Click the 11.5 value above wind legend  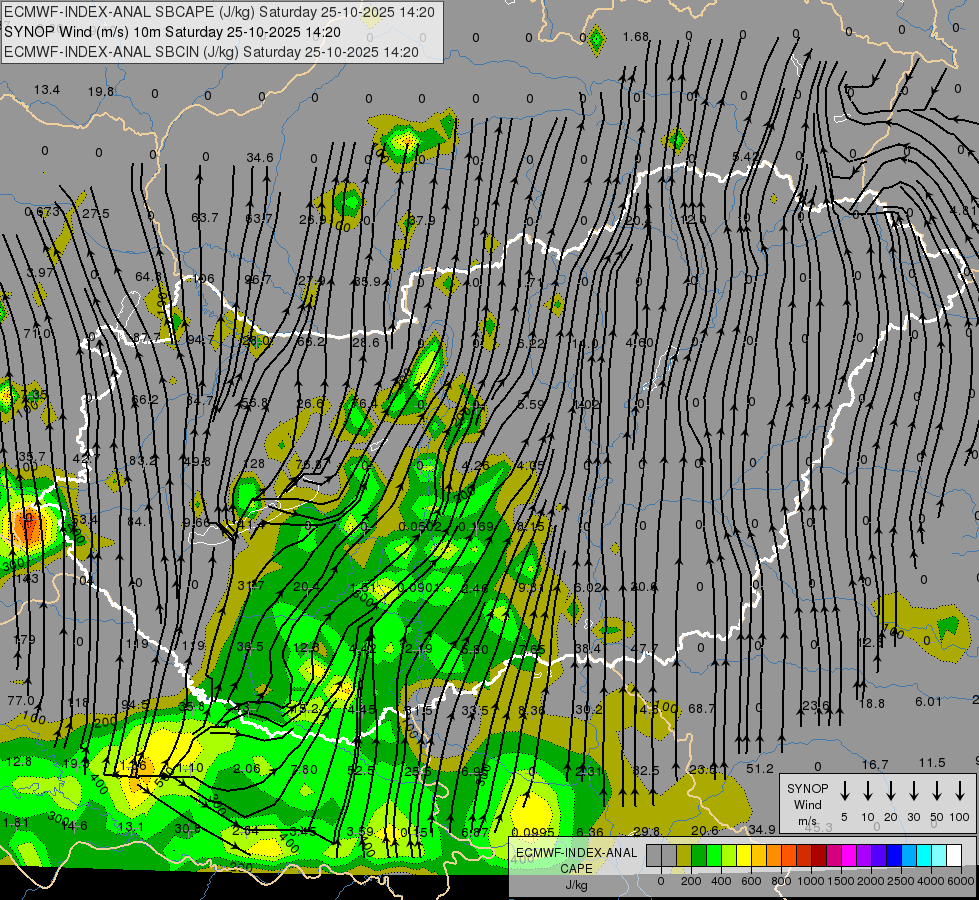[x=932, y=763]
